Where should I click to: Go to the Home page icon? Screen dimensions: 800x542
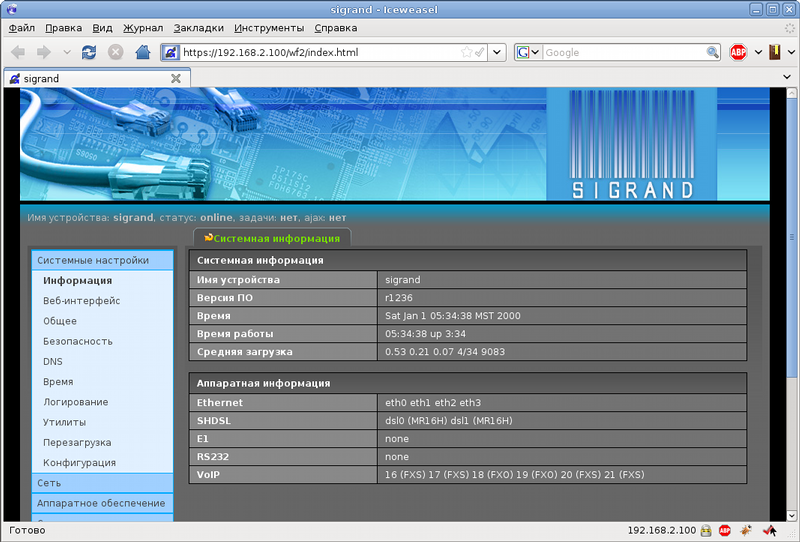click(142, 52)
